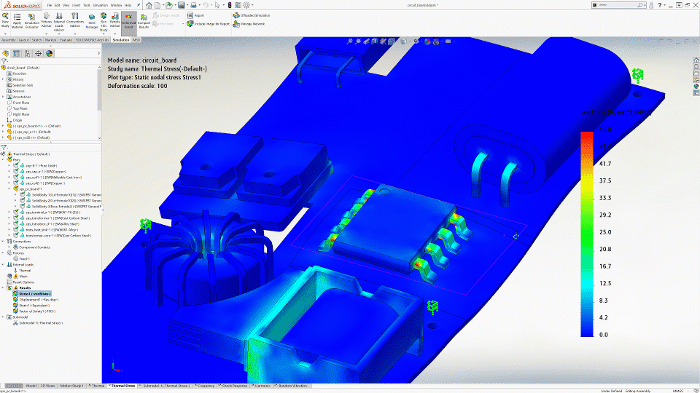
Task: Click Include Image for Report
Action: click(x=208, y=24)
